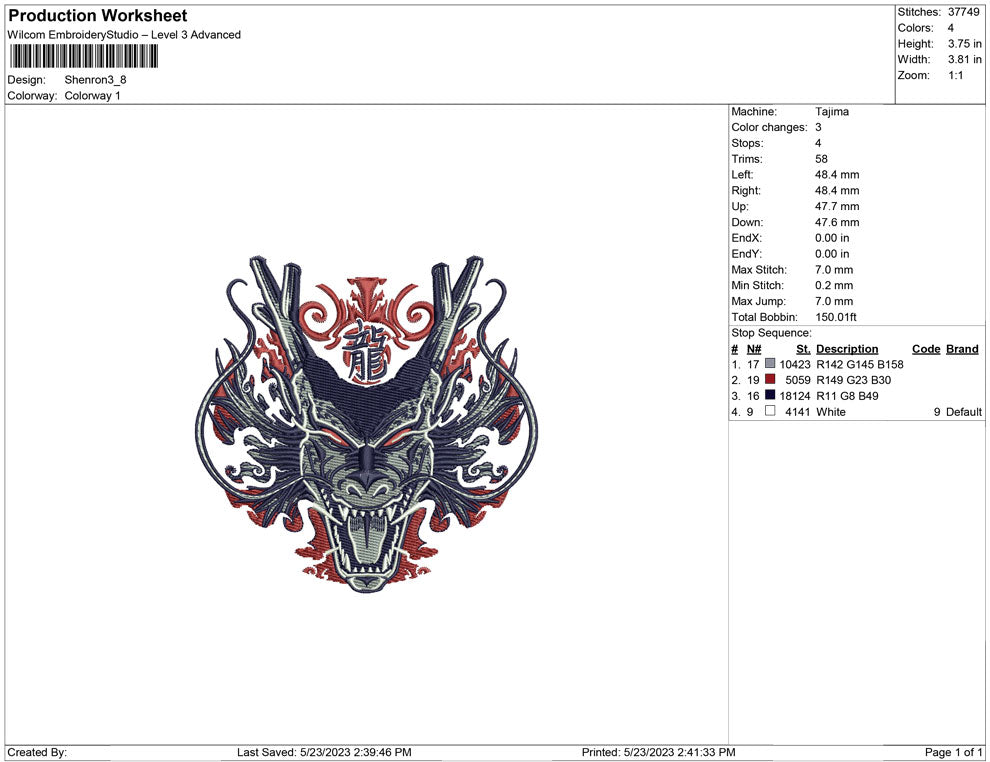Click the Zoom value '1:1'
Screen dimensions: 990x762
point(956,75)
